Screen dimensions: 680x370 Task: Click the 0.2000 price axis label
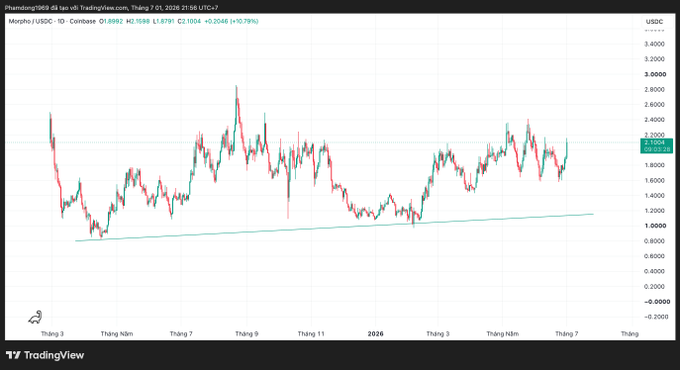(x=654, y=287)
